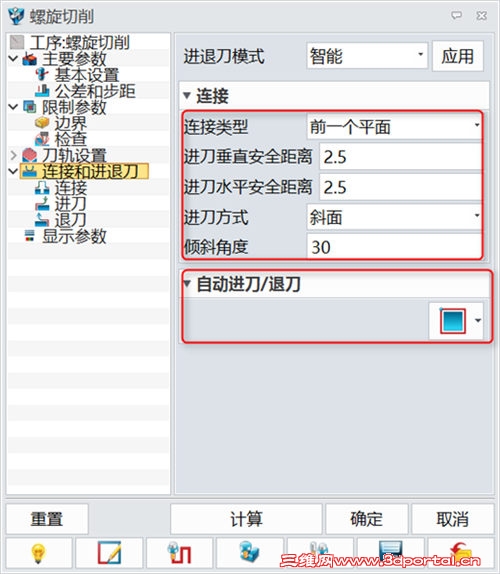
Task: Click the speech bubble icon in title bar
Action: tap(456, 15)
